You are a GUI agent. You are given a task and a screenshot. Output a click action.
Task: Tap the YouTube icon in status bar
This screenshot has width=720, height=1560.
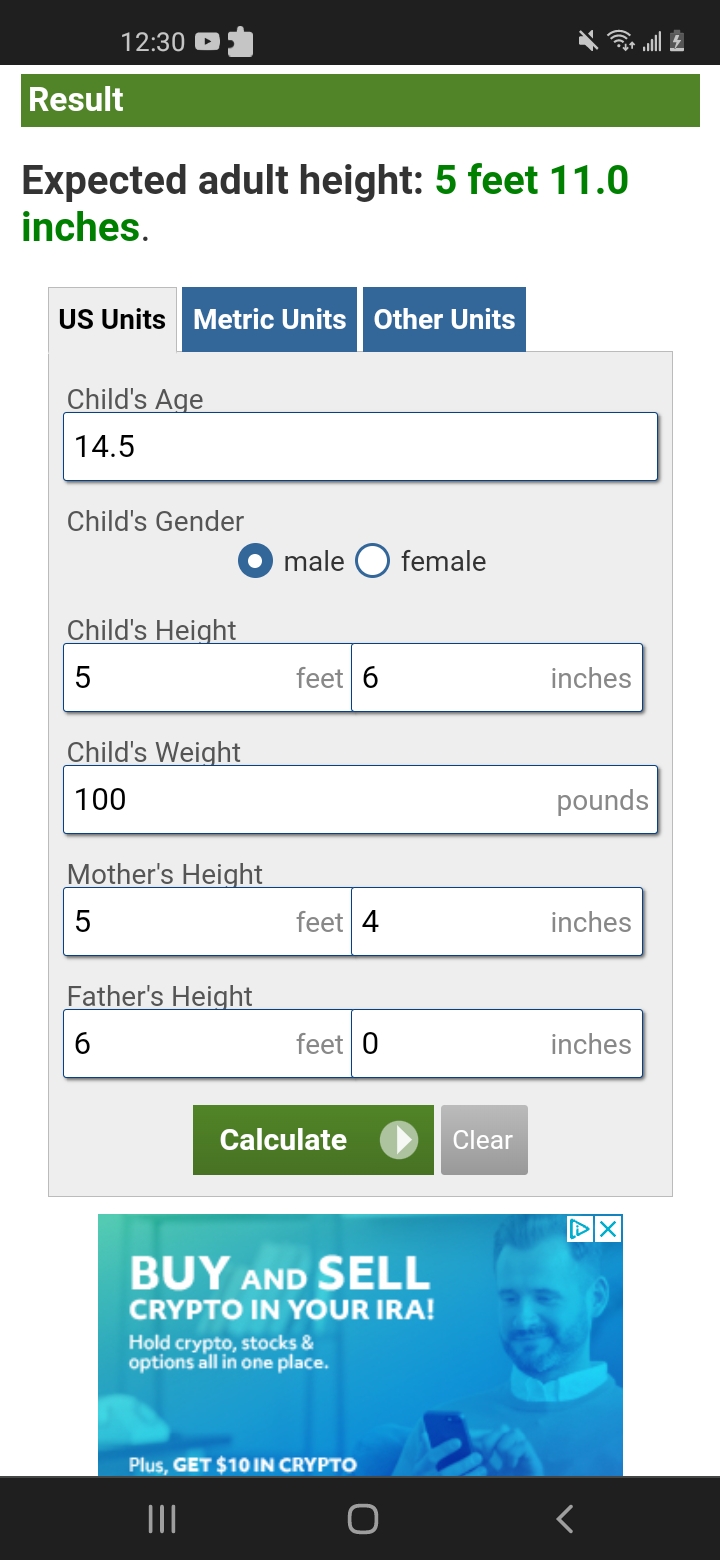pos(208,42)
